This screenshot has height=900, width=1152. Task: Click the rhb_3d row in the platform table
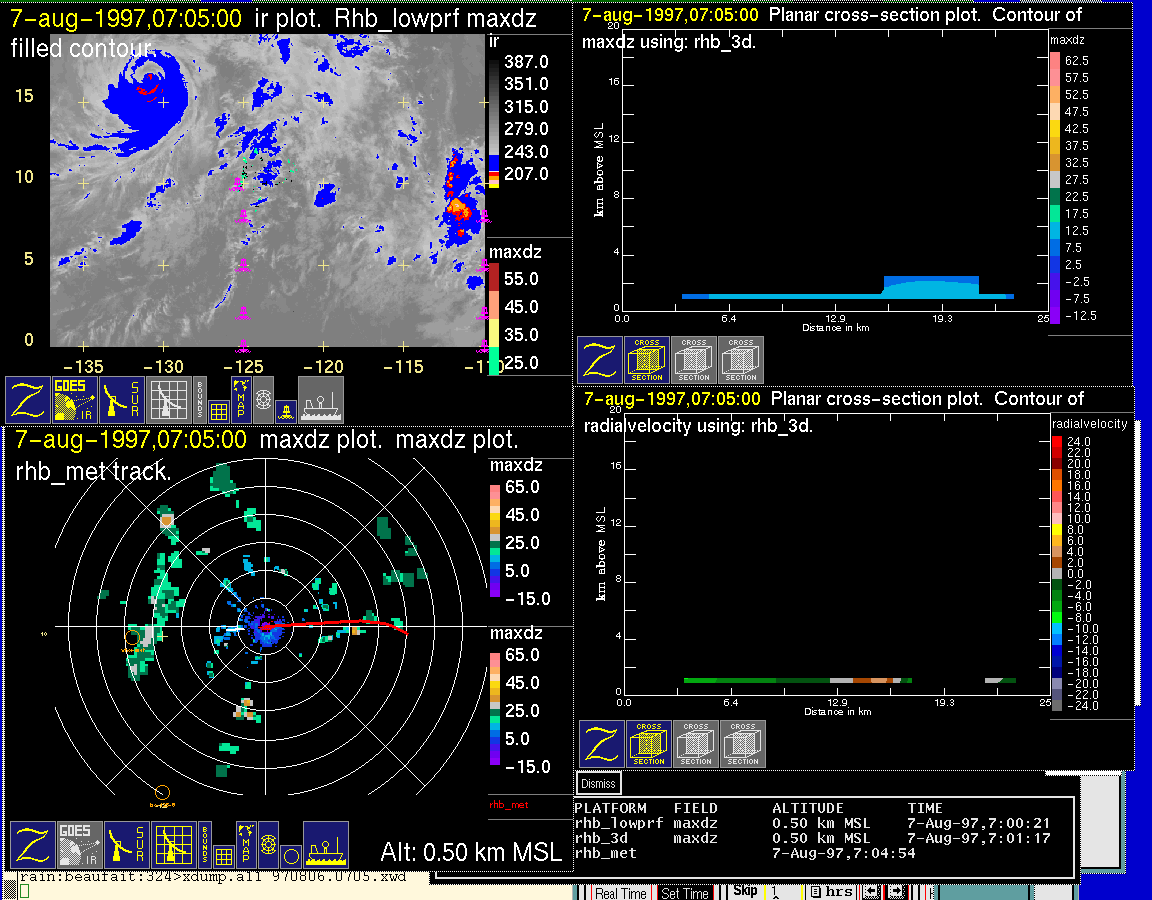[x=813, y=838]
